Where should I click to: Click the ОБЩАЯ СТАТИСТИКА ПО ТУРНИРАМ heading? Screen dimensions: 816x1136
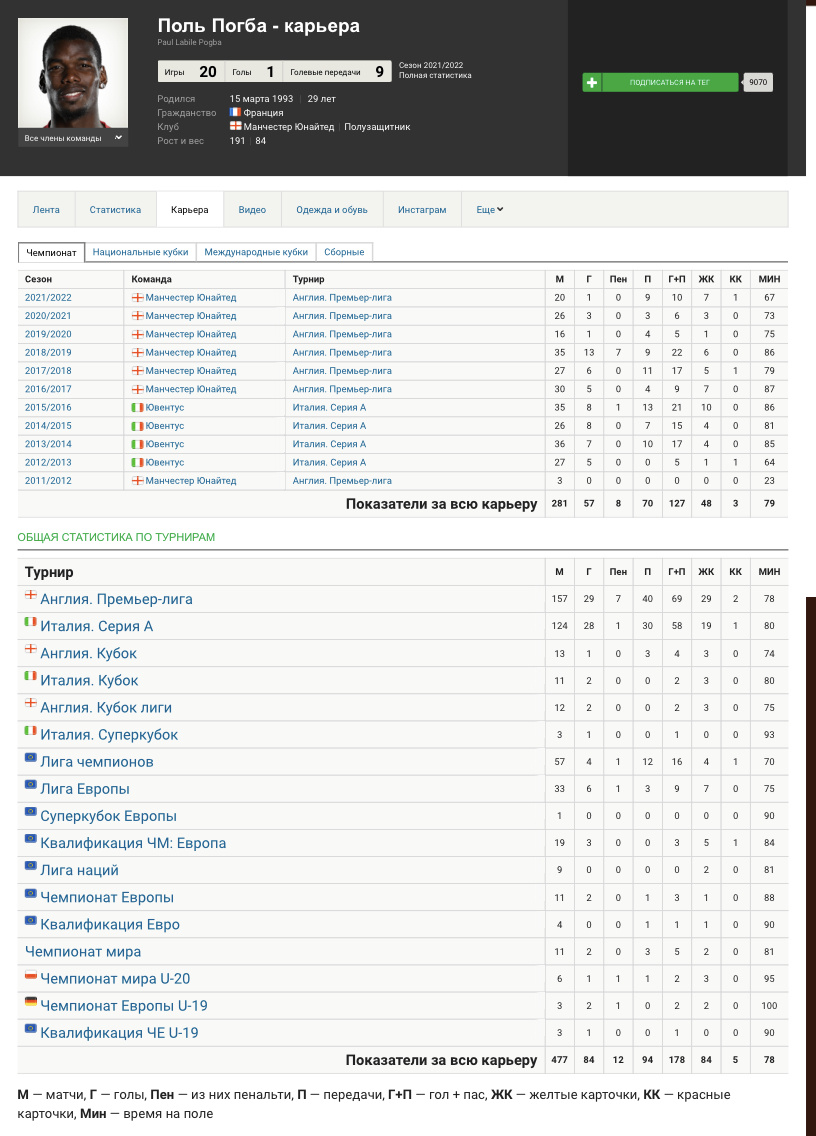point(116,537)
